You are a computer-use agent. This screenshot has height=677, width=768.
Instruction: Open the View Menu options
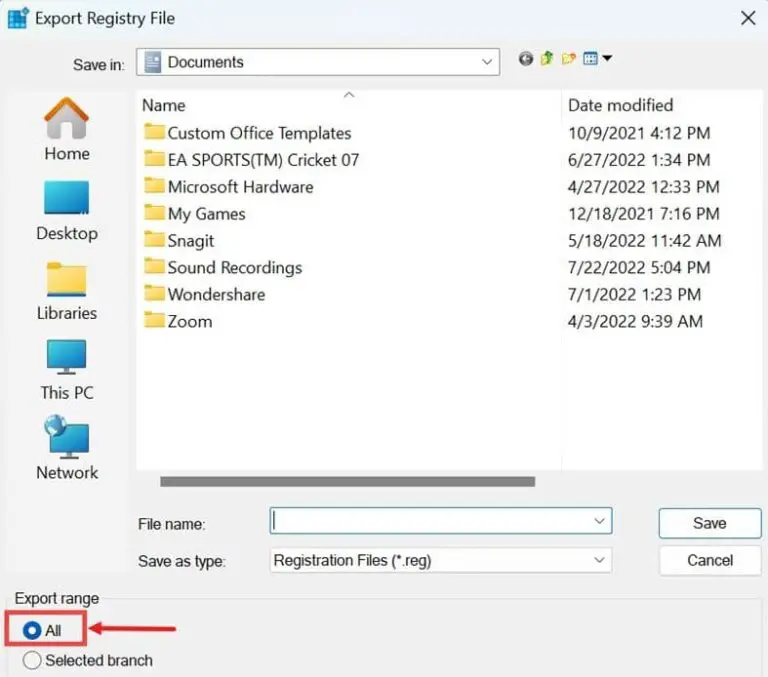(x=596, y=59)
